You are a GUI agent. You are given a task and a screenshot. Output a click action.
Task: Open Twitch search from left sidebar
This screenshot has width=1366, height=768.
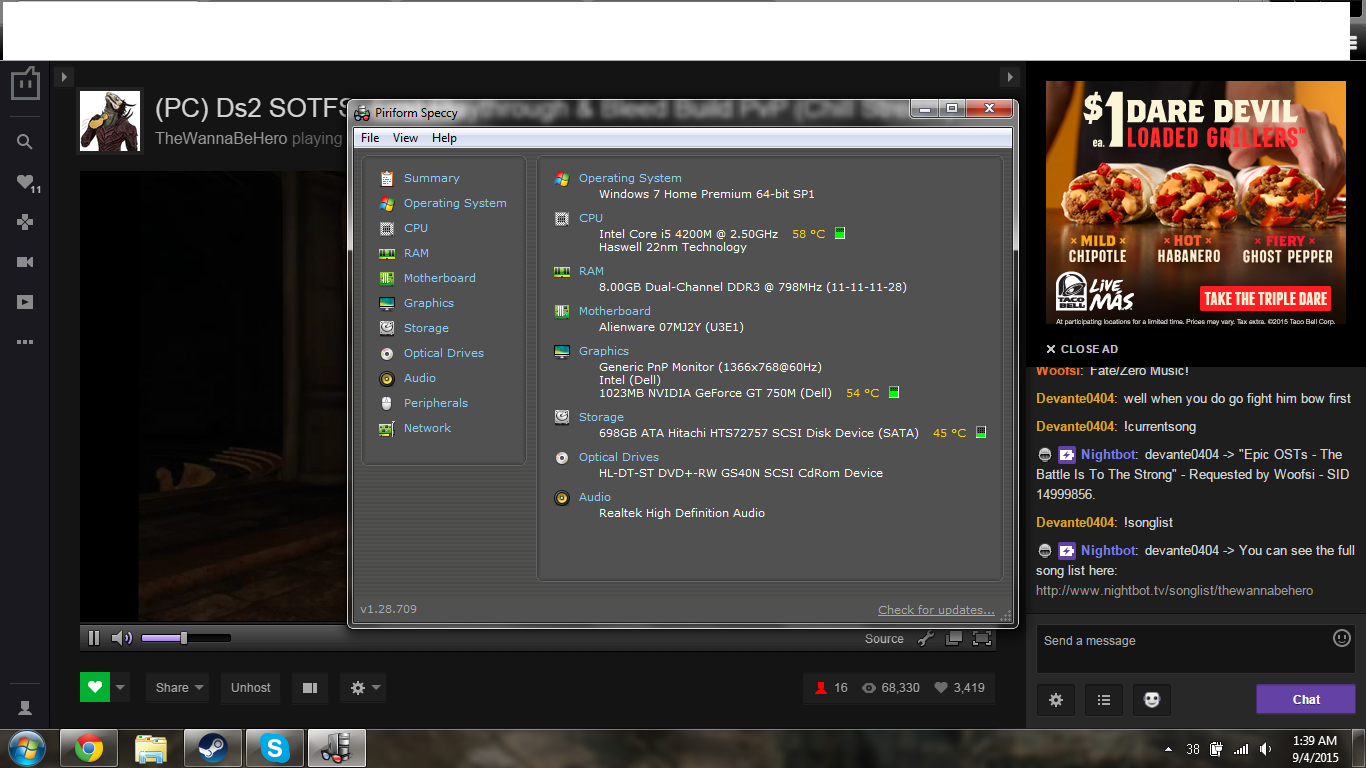tap(25, 142)
